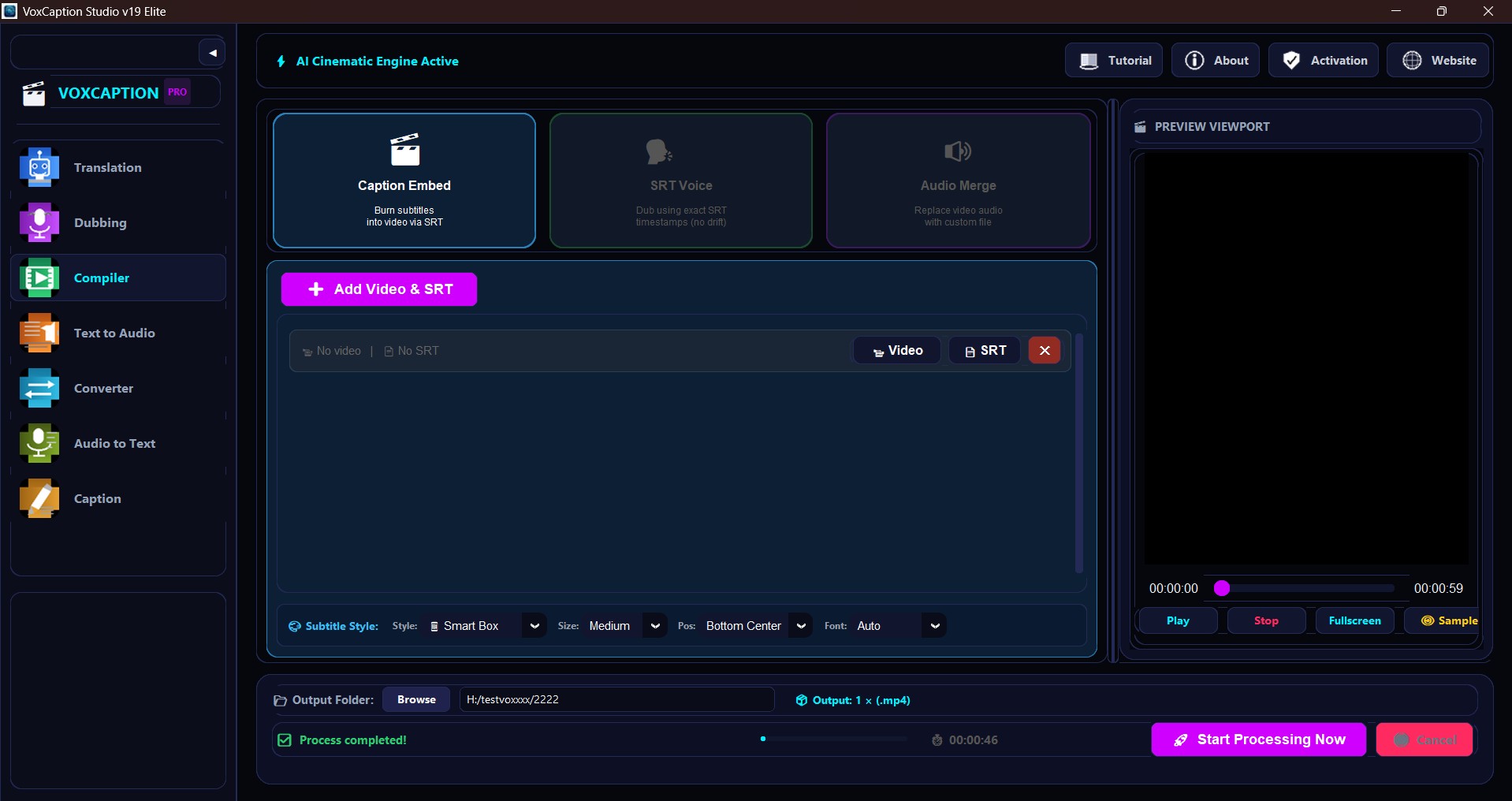Click the Output Folder folder icon
This screenshot has width=1512, height=801.
[280, 700]
